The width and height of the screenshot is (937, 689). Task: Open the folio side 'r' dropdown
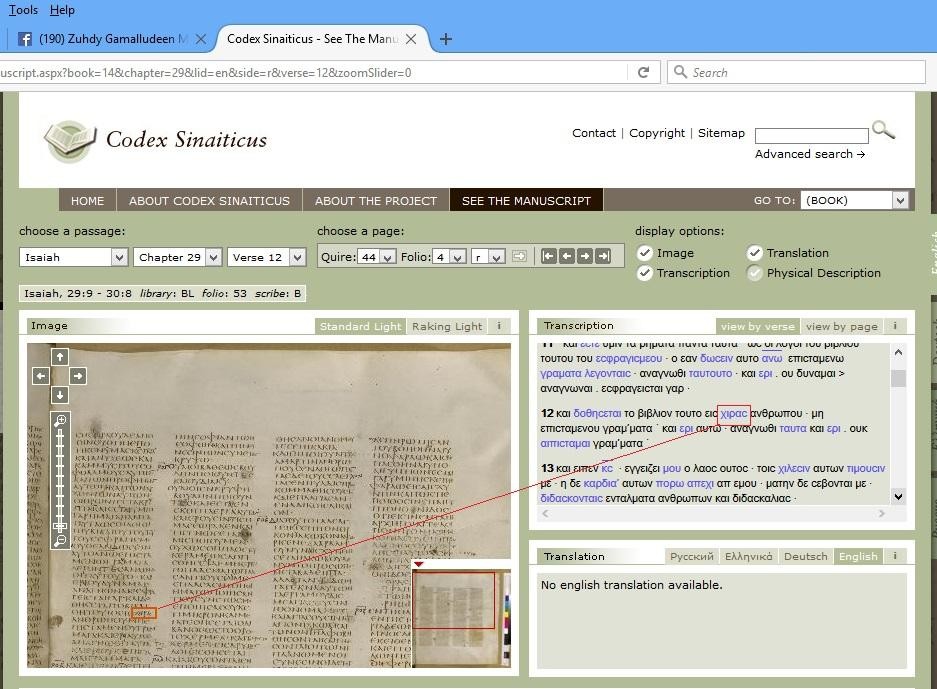click(488, 257)
